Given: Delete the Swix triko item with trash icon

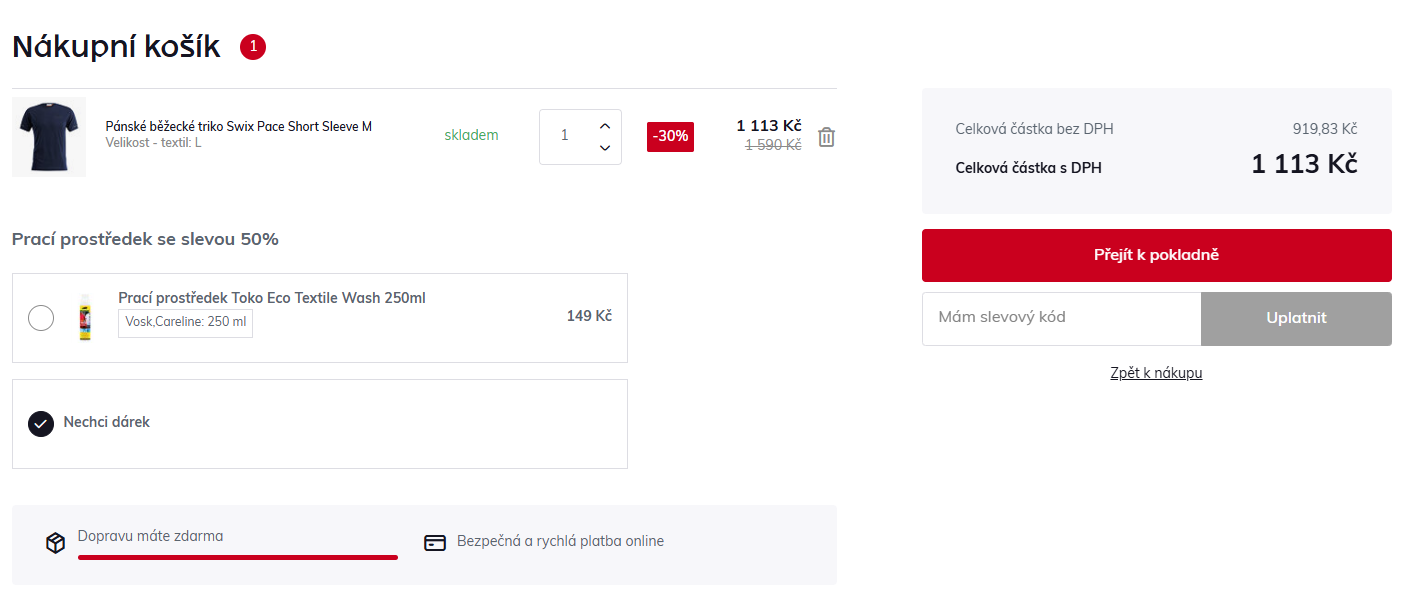Looking at the screenshot, I should [826, 137].
